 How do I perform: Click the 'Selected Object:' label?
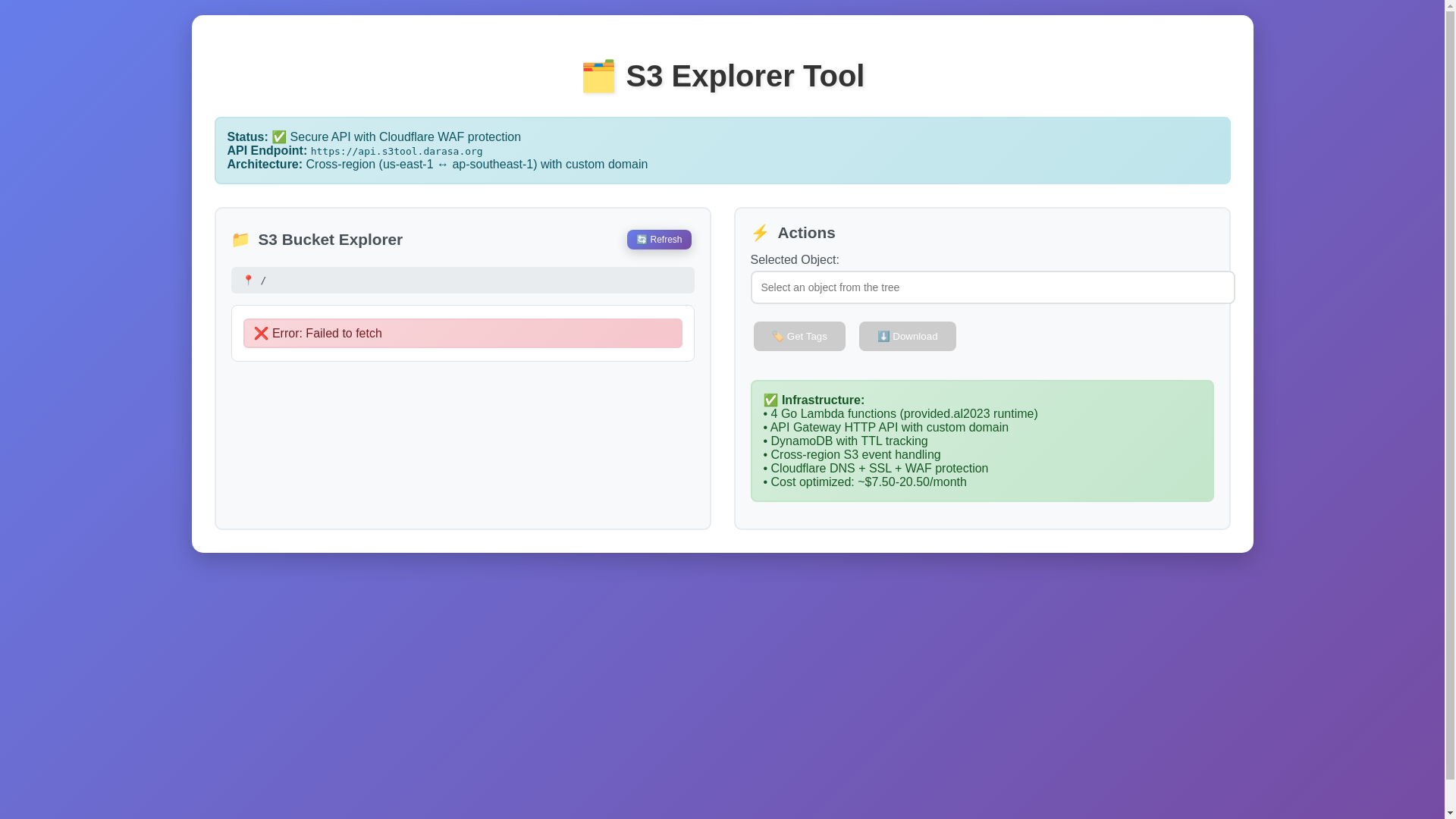click(x=794, y=260)
